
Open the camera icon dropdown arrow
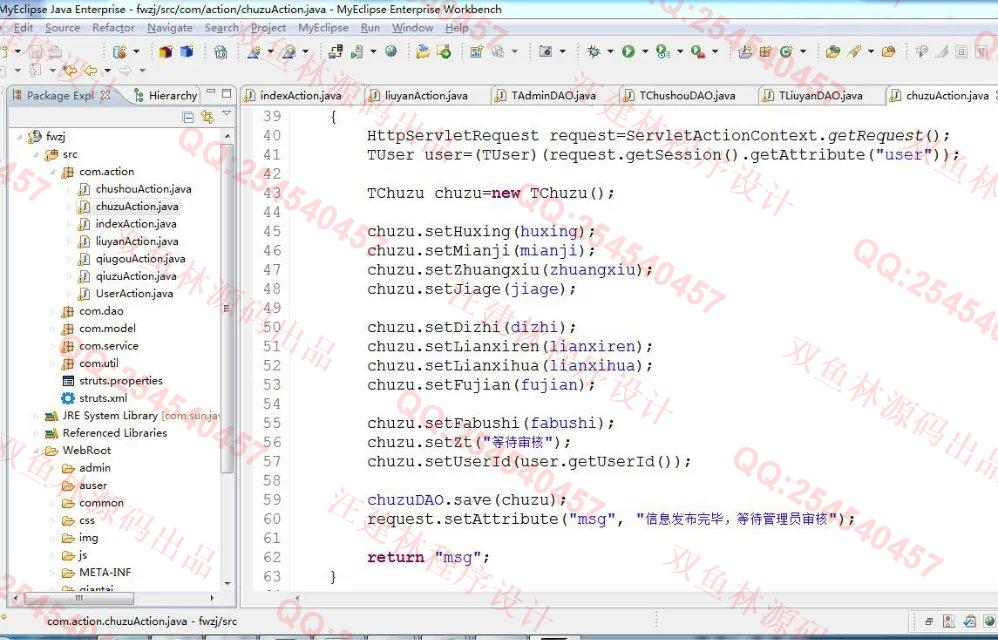562,52
